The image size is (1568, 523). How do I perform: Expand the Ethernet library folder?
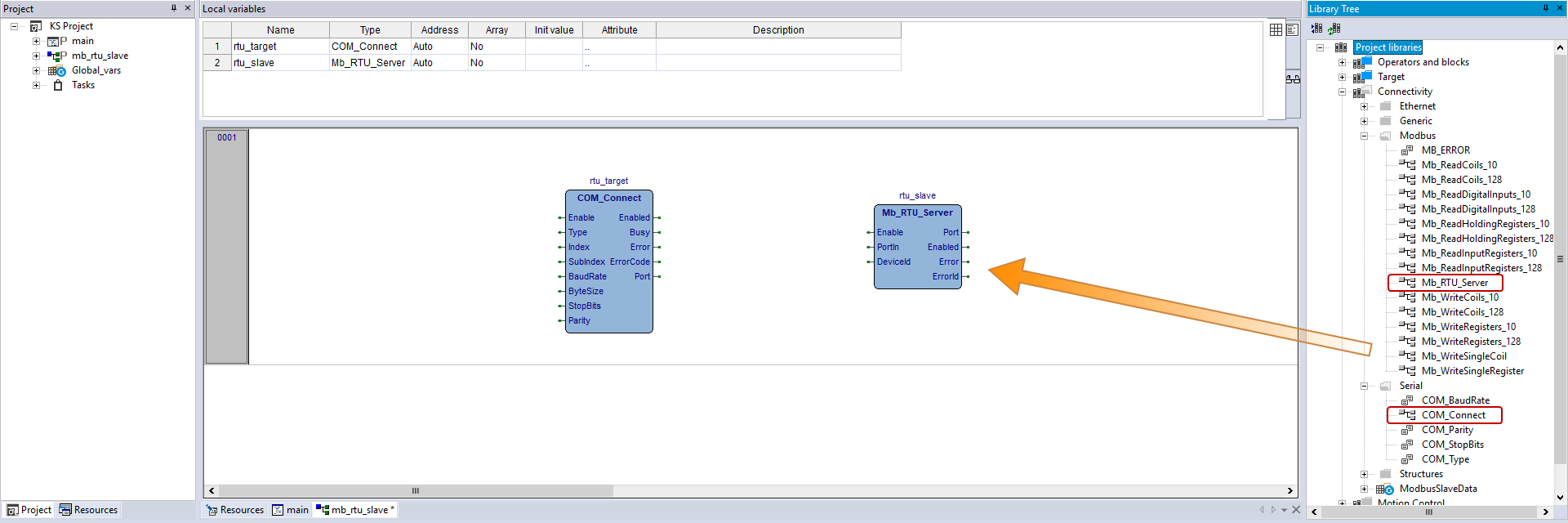(x=1364, y=106)
